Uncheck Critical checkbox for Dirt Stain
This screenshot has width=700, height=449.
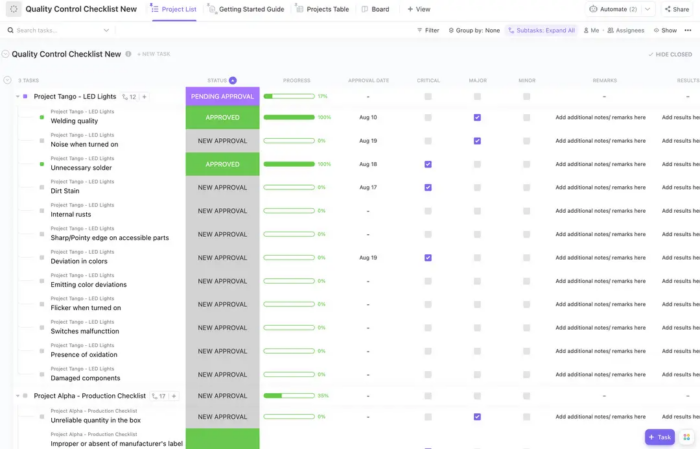click(428, 187)
